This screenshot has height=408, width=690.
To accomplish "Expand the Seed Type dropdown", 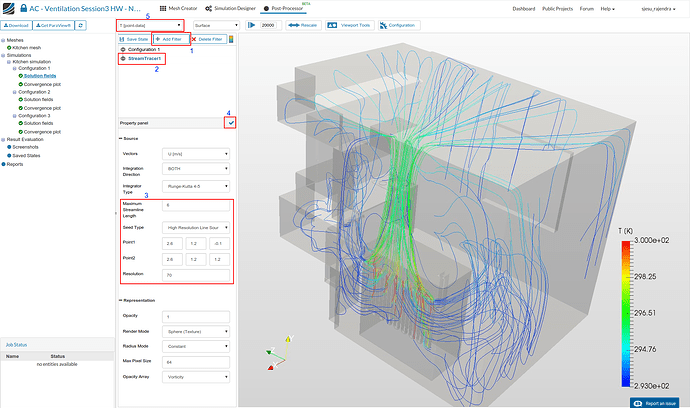I will (x=196, y=227).
